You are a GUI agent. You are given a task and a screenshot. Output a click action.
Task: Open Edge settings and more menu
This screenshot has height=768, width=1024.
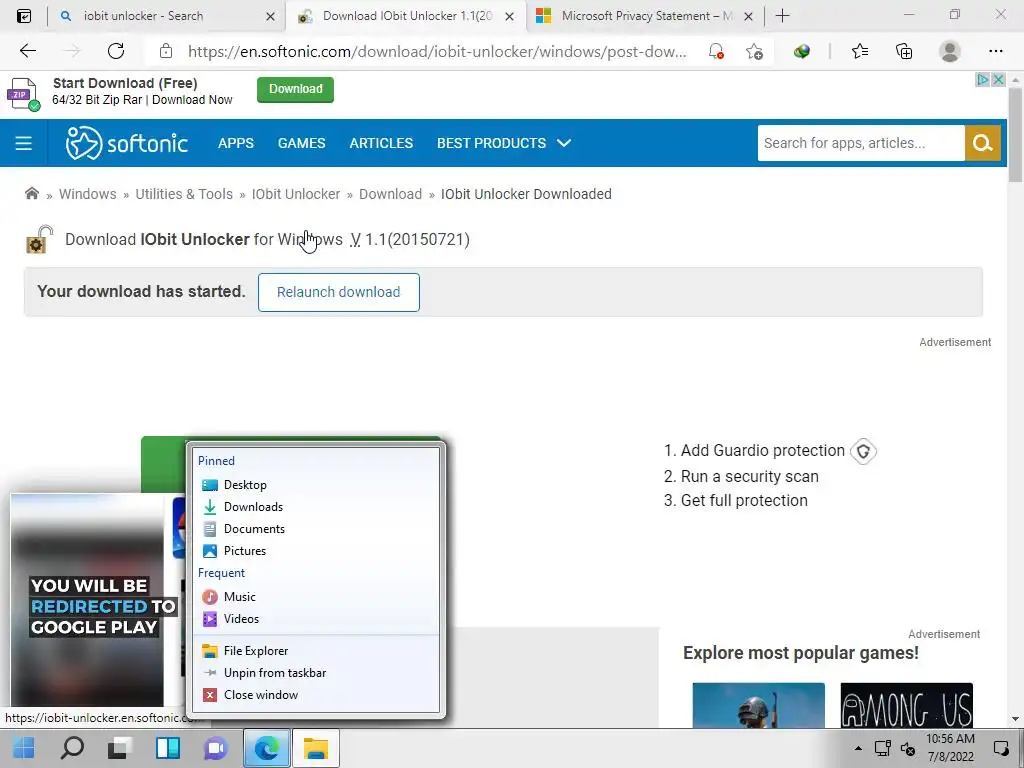(995, 51)
